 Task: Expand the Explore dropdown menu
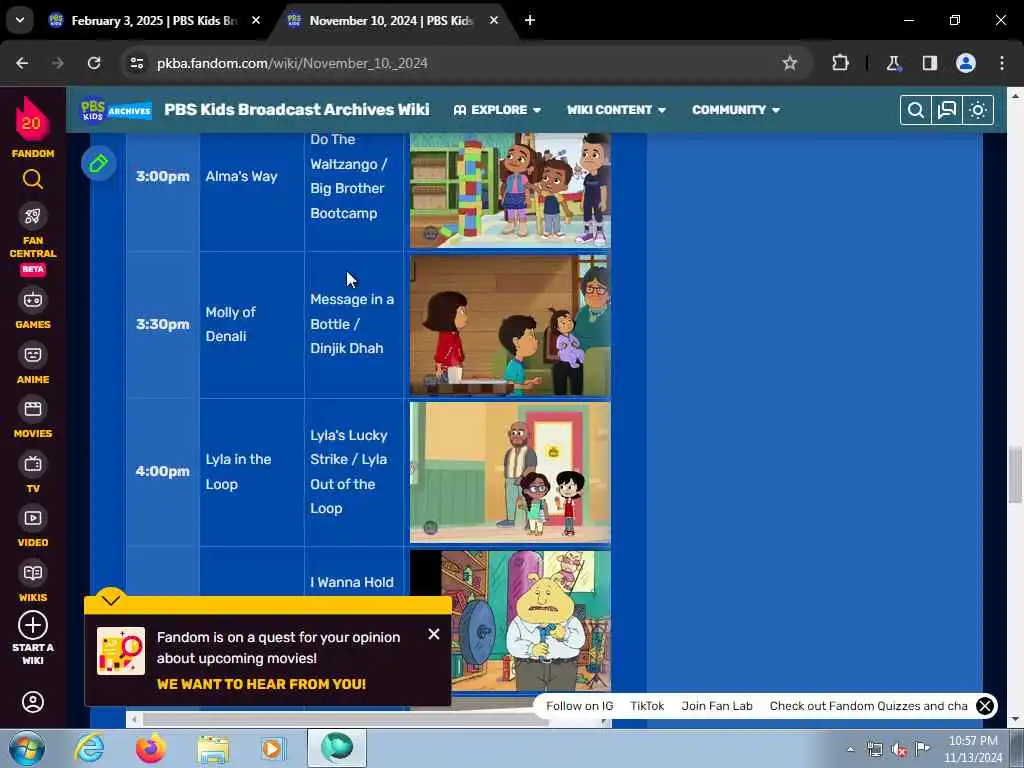pos(498,110)
